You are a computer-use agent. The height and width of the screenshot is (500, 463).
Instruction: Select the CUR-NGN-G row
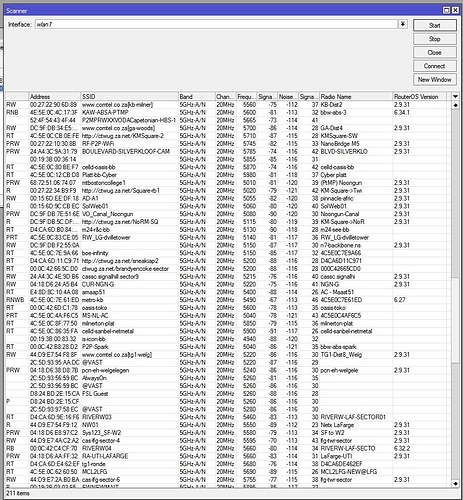pos(228,284)
